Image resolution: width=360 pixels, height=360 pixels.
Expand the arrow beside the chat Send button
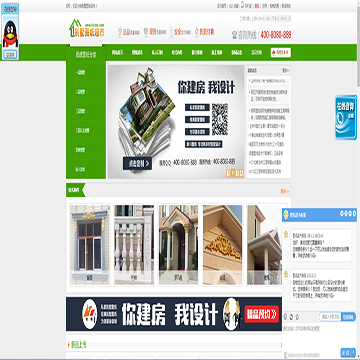point(354,353)
